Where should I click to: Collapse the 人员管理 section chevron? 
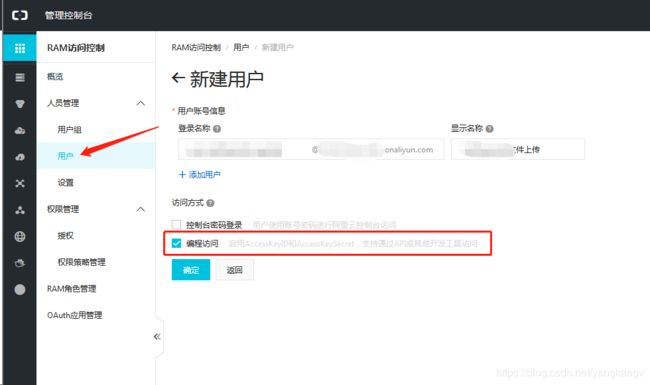141,103
